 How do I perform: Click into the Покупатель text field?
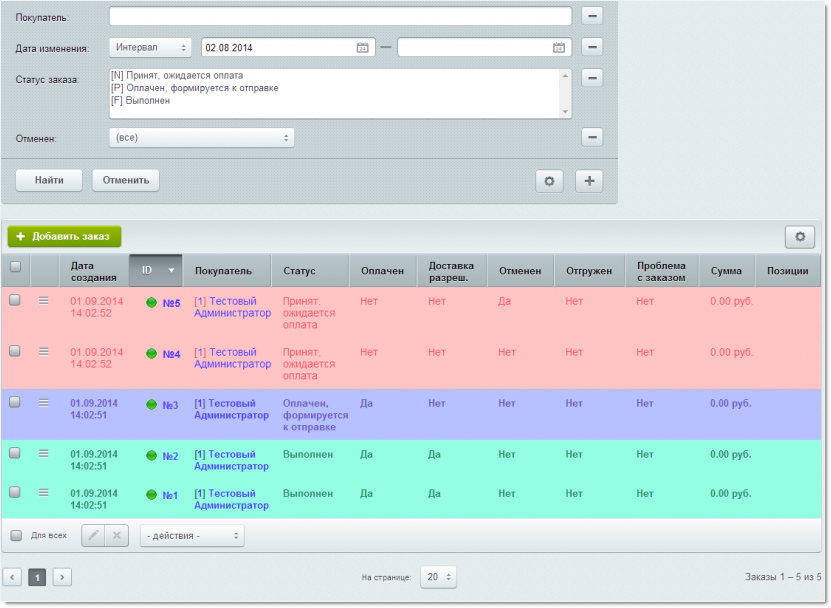[340, 16]
